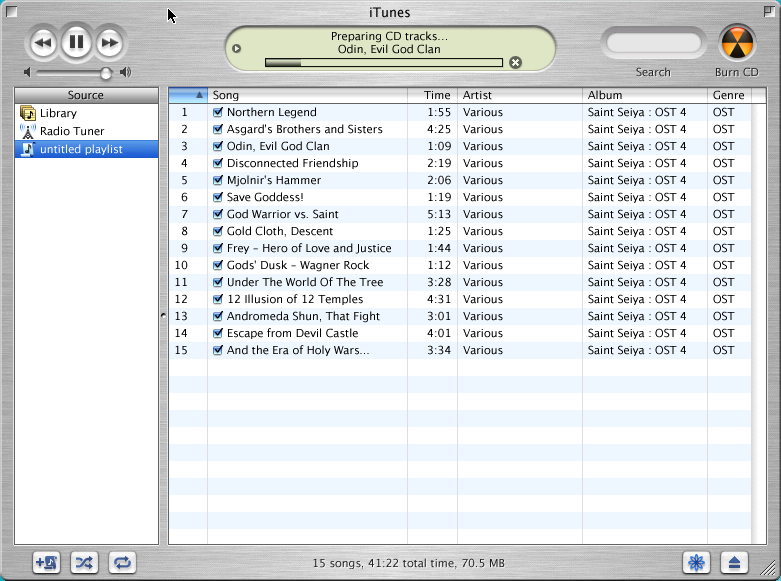Select the song "Northern Legend"
This screenshot has height=581, width=781.
pos(271,112)
